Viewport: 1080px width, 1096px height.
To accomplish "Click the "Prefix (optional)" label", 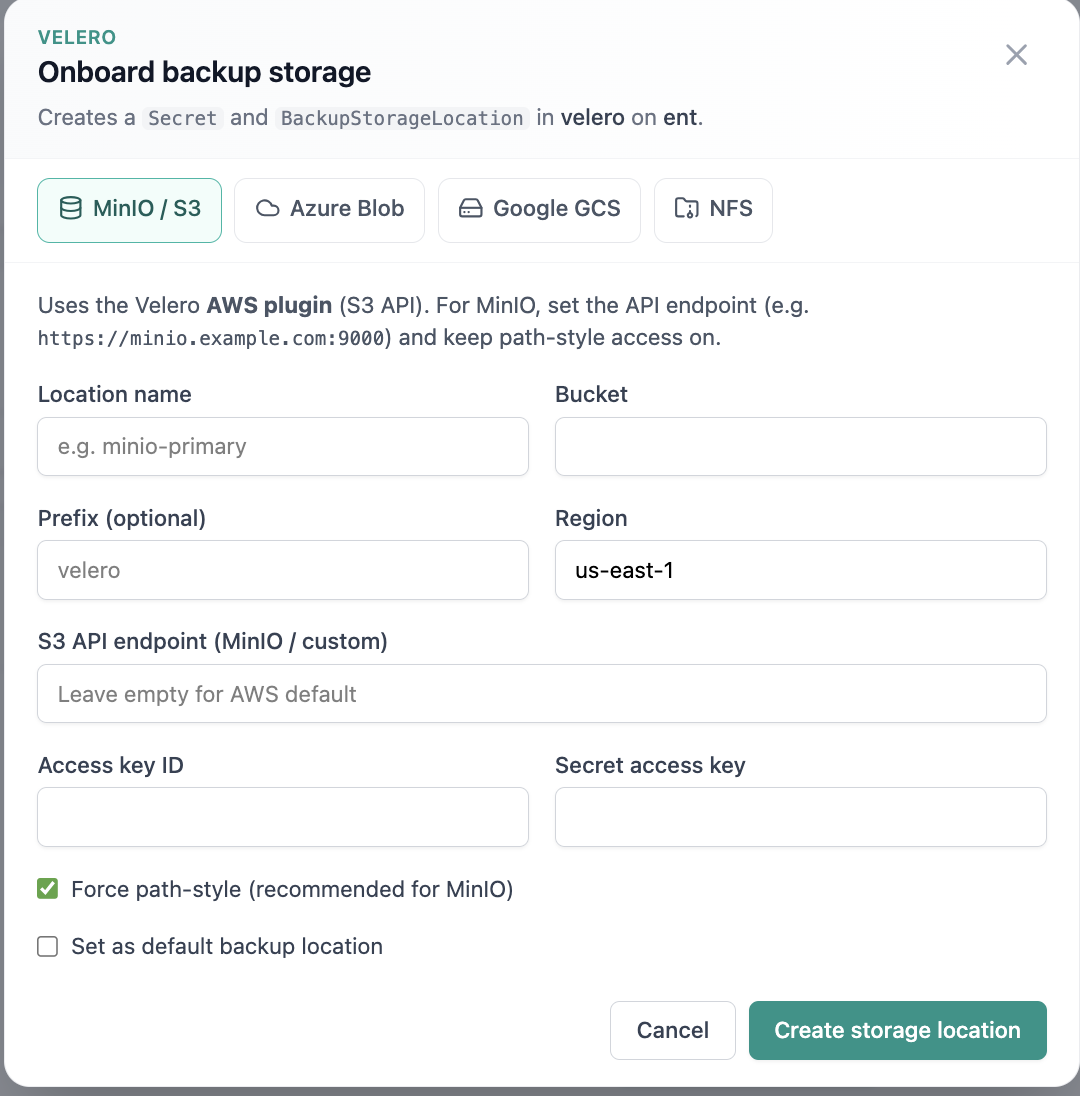I will 122,519.
